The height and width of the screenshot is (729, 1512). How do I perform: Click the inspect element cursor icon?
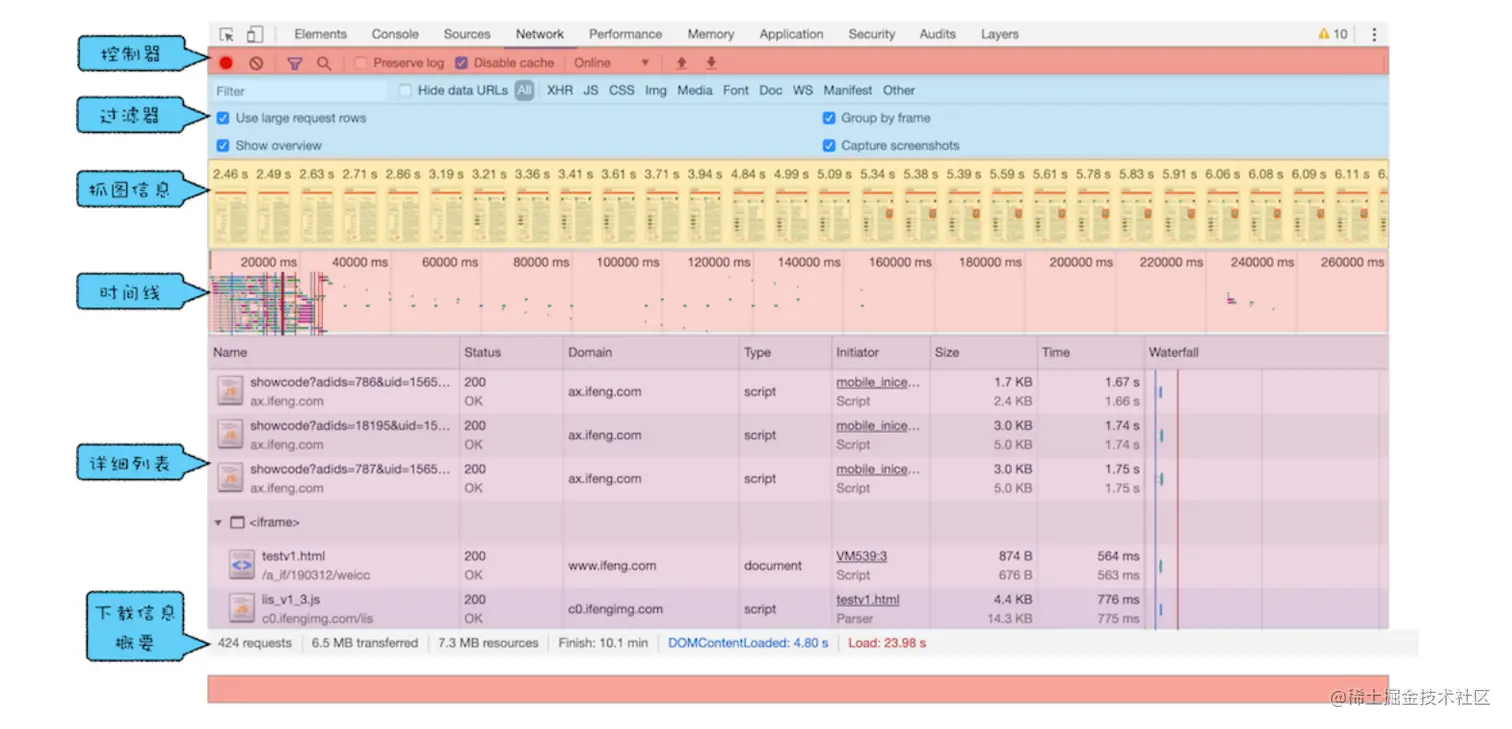(x=227, y=34)
